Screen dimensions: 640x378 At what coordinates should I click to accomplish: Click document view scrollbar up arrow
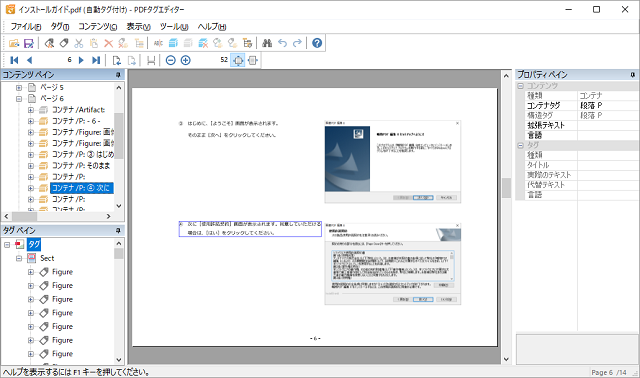pyautogui.click(x=506, y=76)
